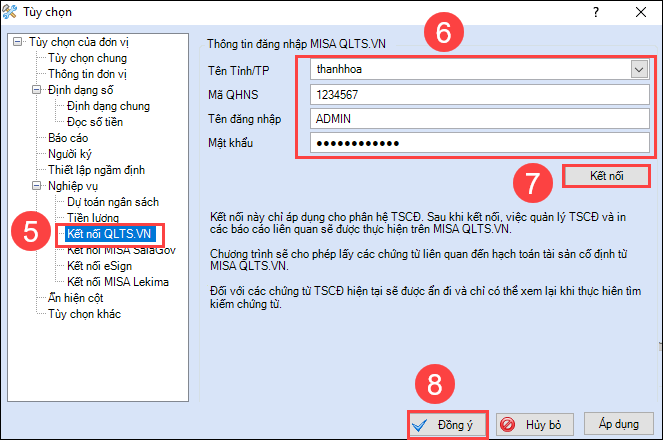
Task: Click the paragraph starting Chương trình sẽ cho phép
Action: (419, 260)
